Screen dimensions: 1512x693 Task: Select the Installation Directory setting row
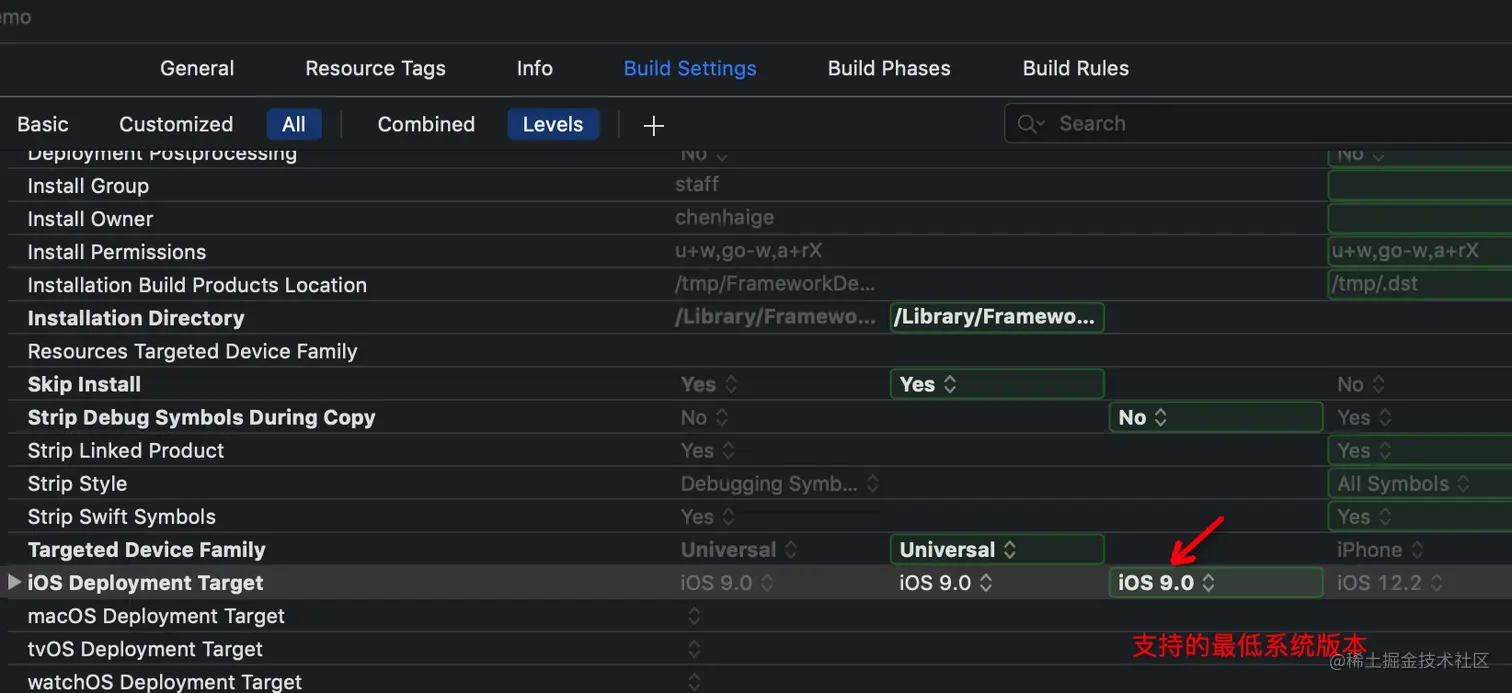click(x=756, y=318)
